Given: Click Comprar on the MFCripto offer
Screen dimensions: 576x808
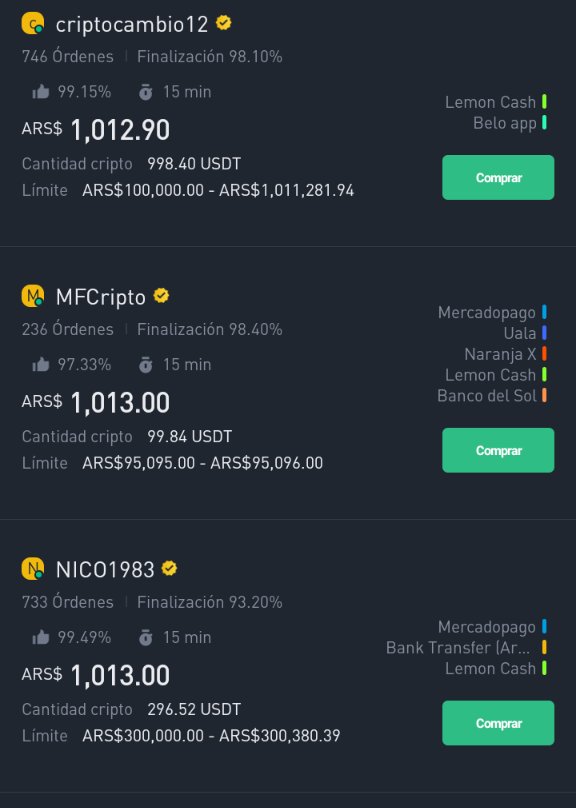Looking at the screenshot, I should (x=498, y=450).
